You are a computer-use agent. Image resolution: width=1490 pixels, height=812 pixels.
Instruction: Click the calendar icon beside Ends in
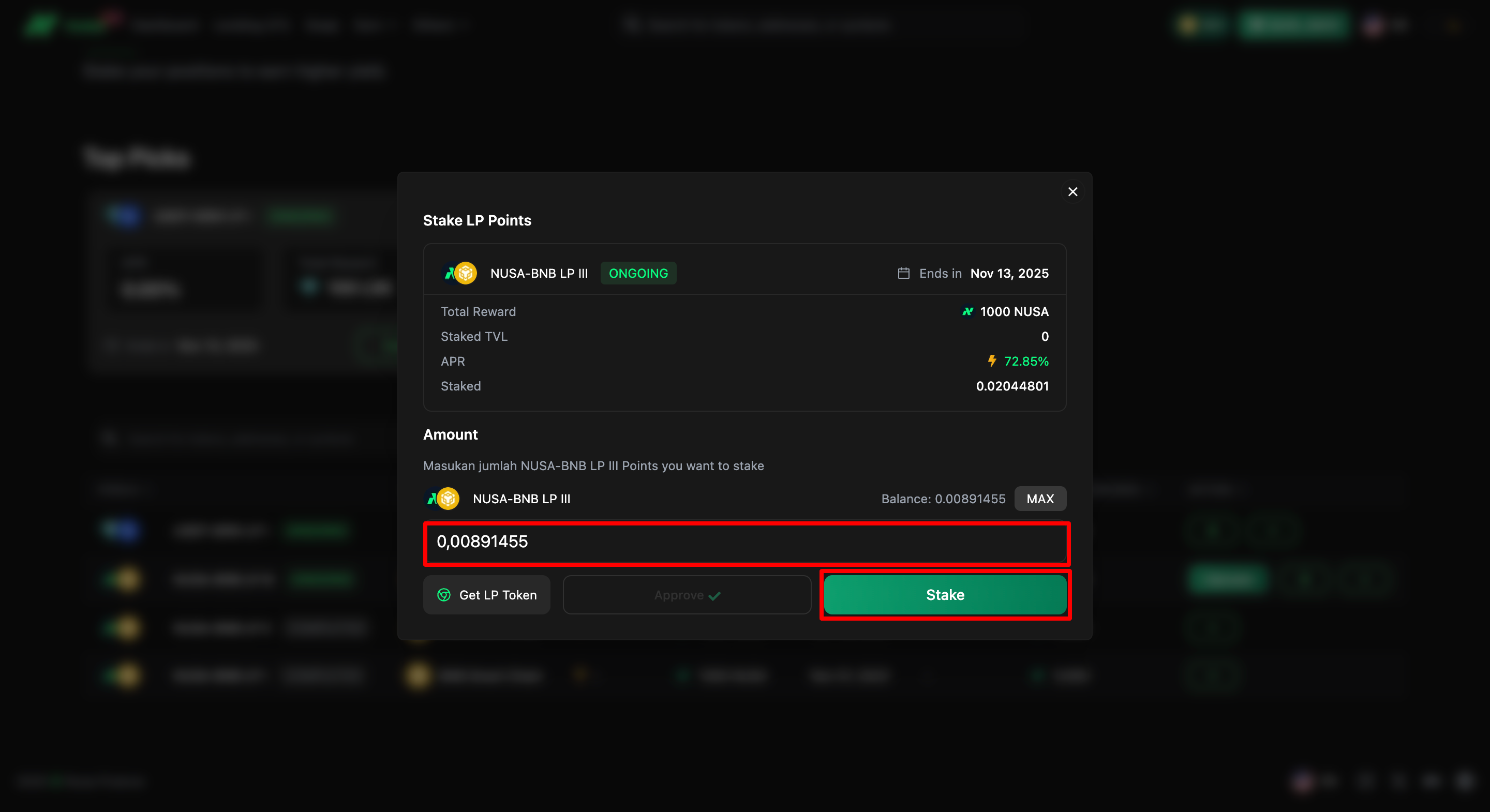903,273
